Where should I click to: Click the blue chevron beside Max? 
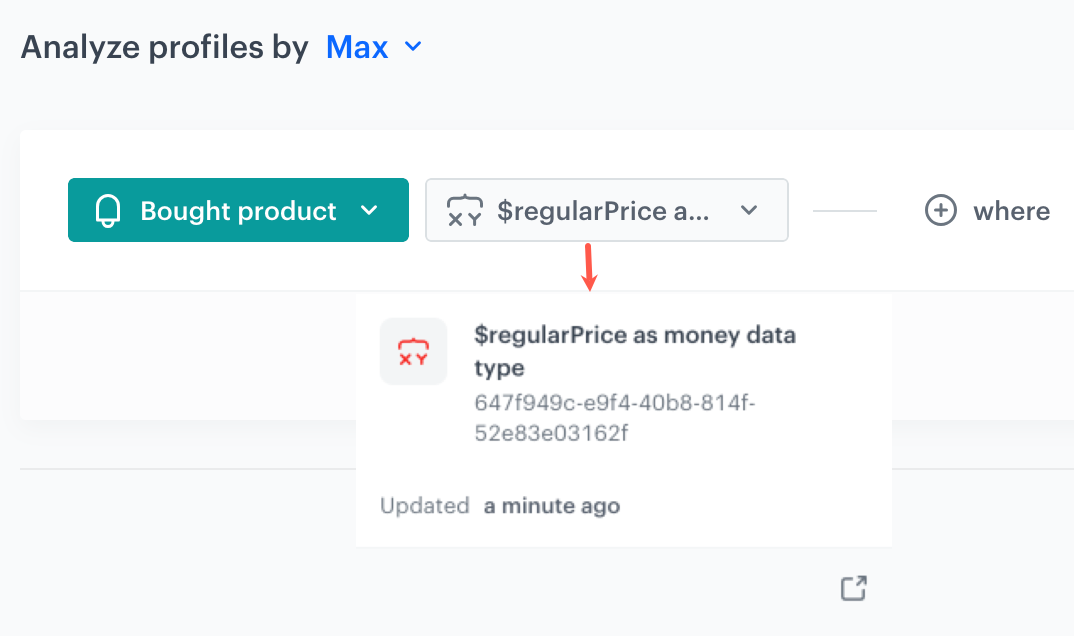tap(412, 47)
